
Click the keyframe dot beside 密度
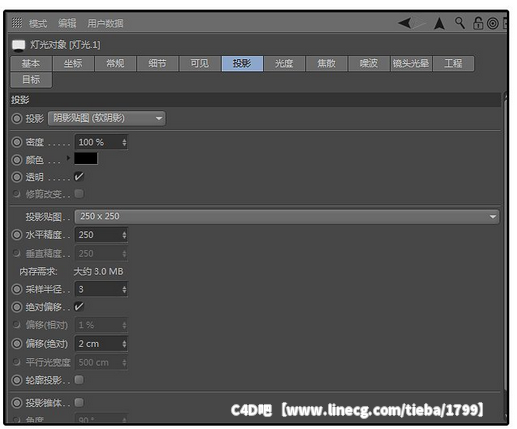pos(17,142)
